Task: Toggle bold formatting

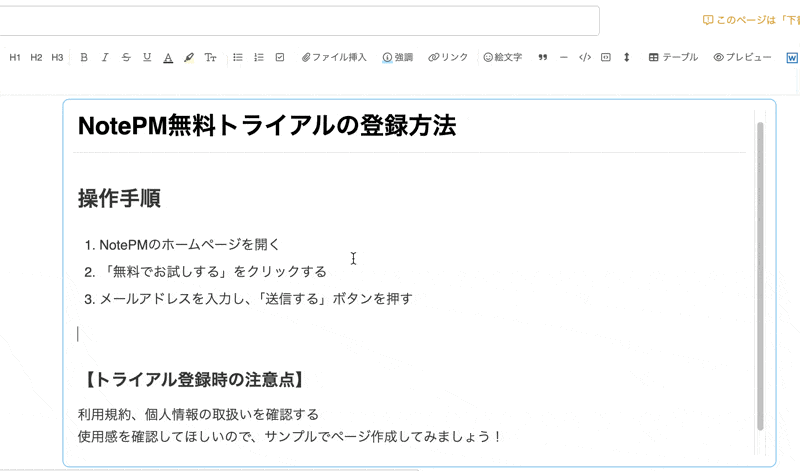Action: (x=84, y=58)
